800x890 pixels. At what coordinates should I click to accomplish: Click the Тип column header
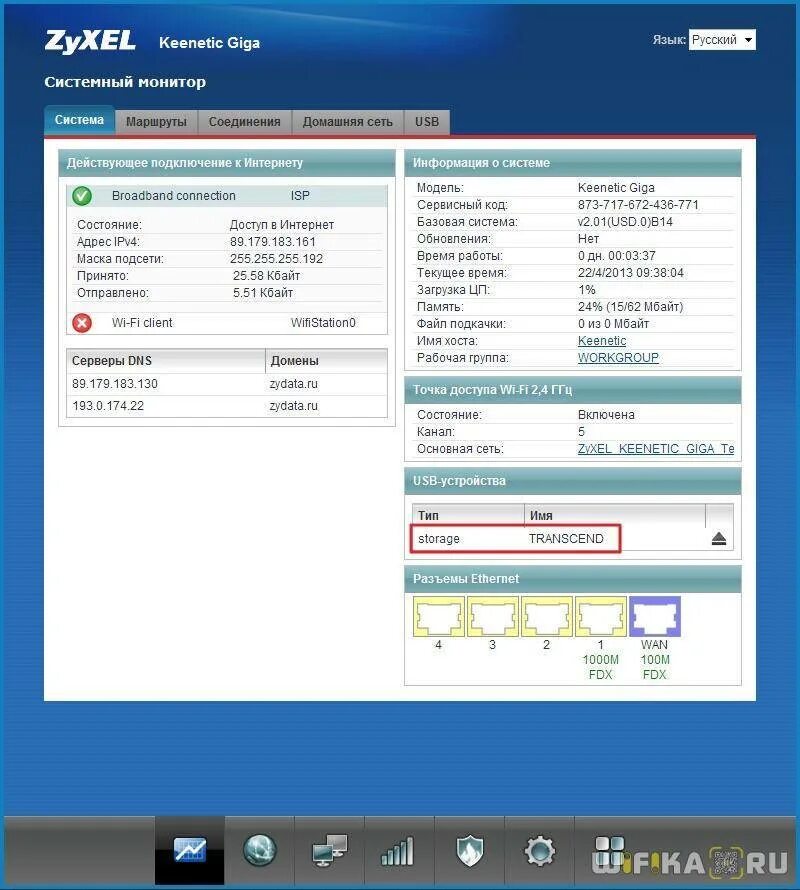(x=468, y=515)
